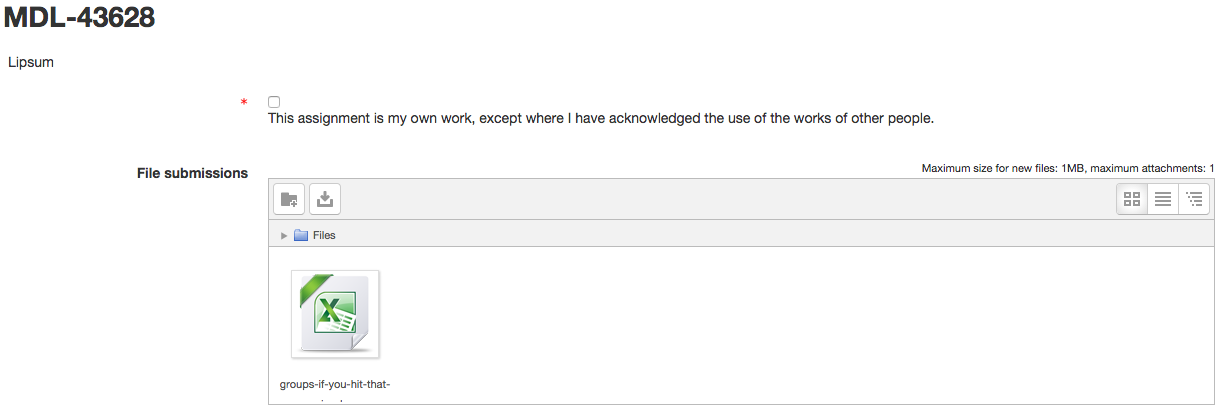Click the own work statement label
This screenshot has height=415, width=1224.
coord(601,119)
